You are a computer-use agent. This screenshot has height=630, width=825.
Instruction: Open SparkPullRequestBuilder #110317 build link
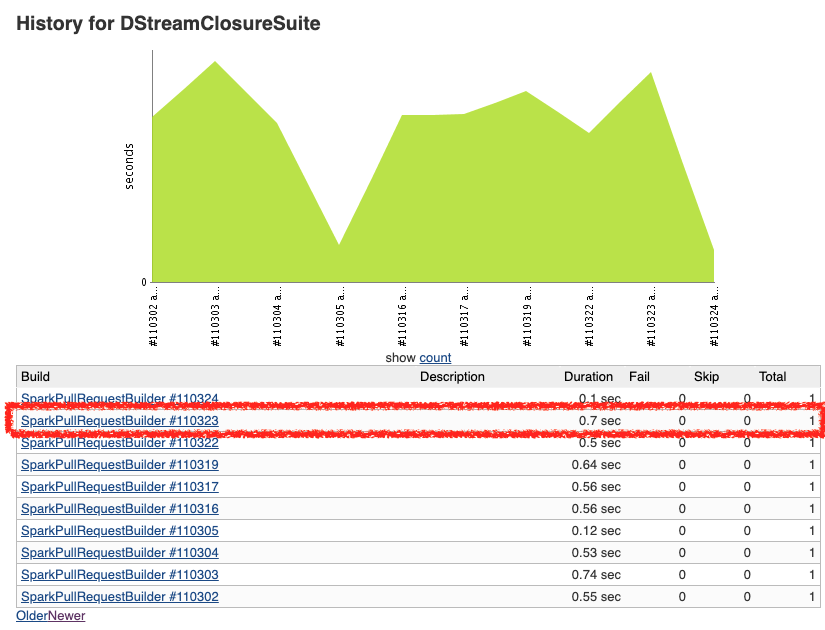[x=119, y=487]
